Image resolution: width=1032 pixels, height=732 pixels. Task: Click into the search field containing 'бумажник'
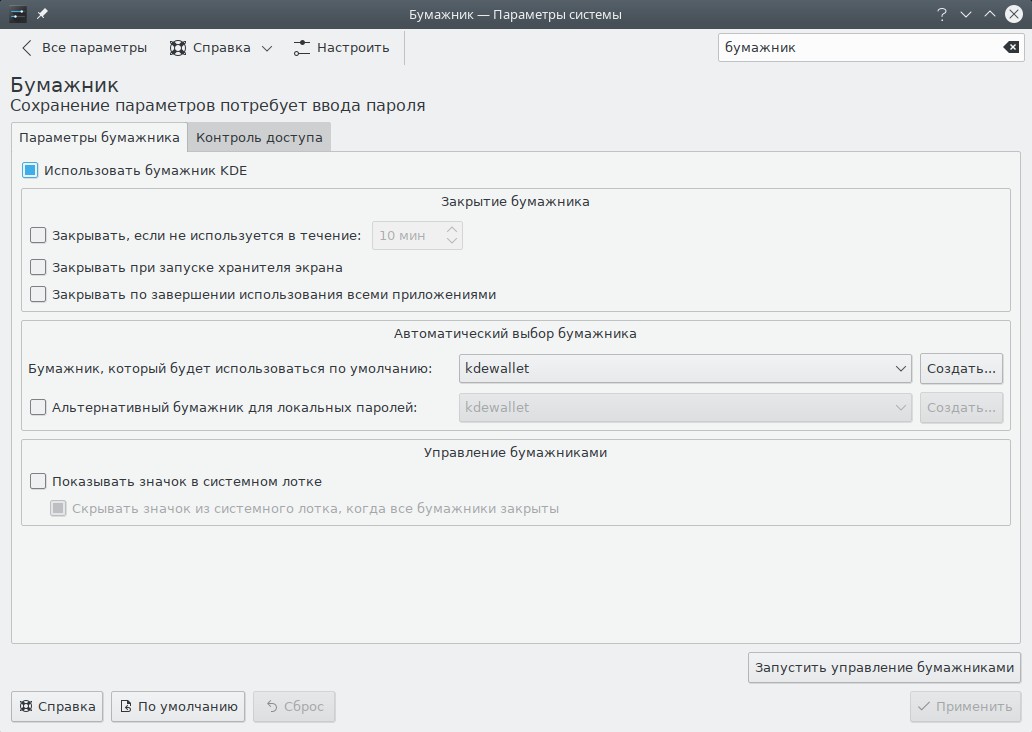coord(855,47)
